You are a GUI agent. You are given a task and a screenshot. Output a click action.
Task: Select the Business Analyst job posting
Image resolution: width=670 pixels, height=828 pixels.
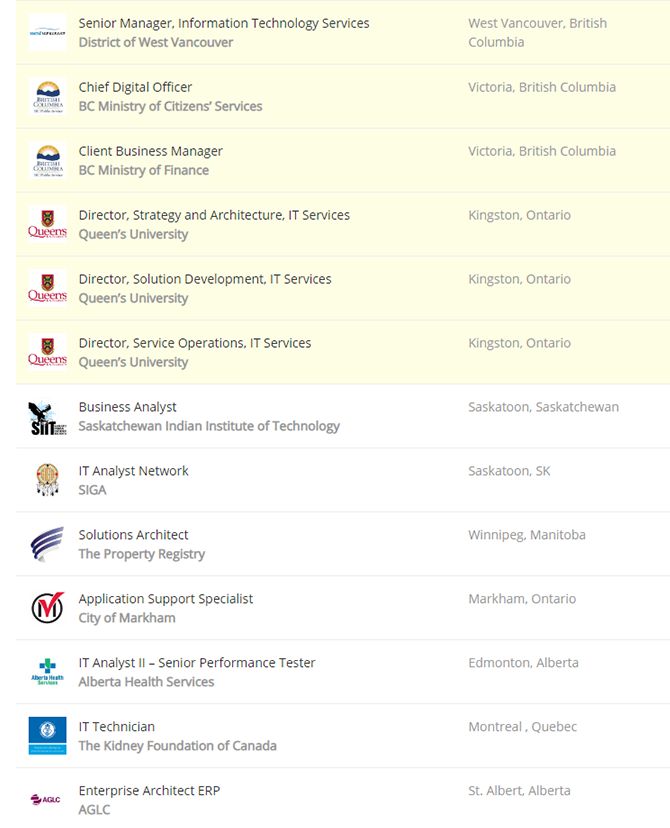[x=127, y=407]
